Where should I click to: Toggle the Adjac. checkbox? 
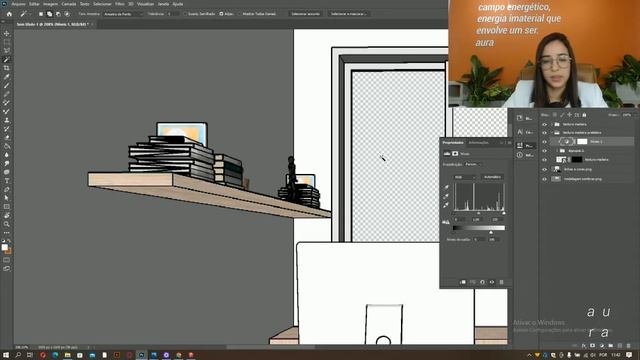pos(221,14)
